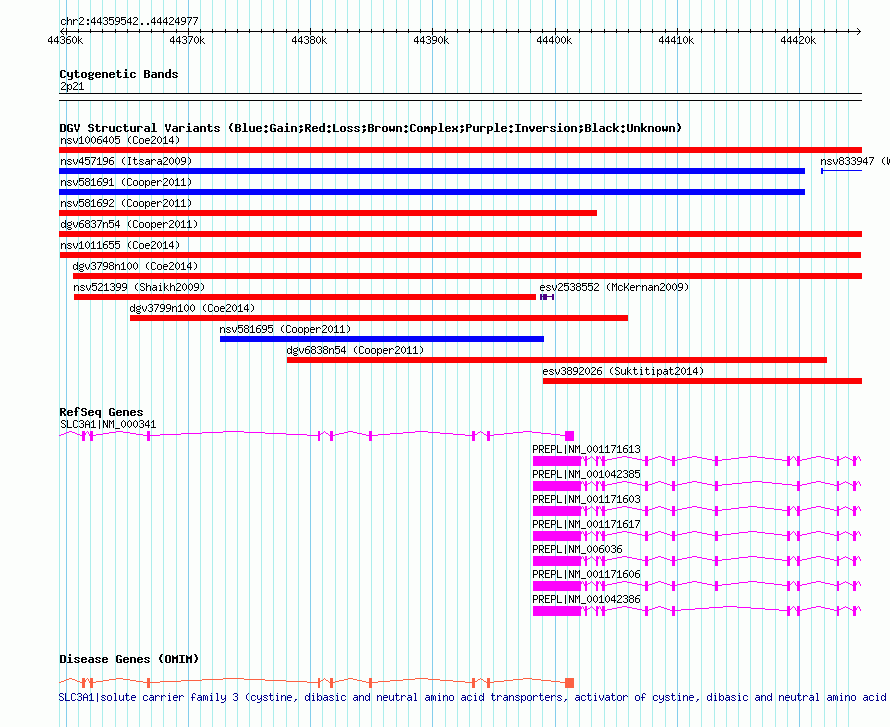Select the PREPL|NM_001042386 transcript label
The image size is (890, 727).
[x=586, y=599]
